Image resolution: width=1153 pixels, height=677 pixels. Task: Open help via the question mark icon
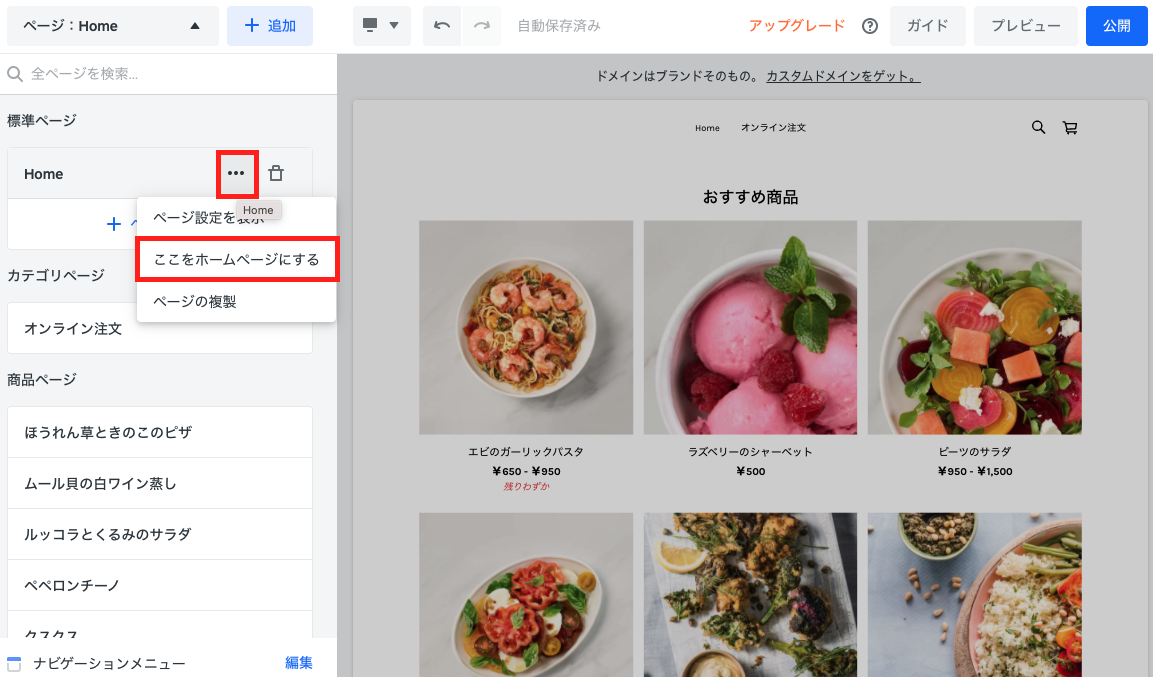(x=870, y=26)
